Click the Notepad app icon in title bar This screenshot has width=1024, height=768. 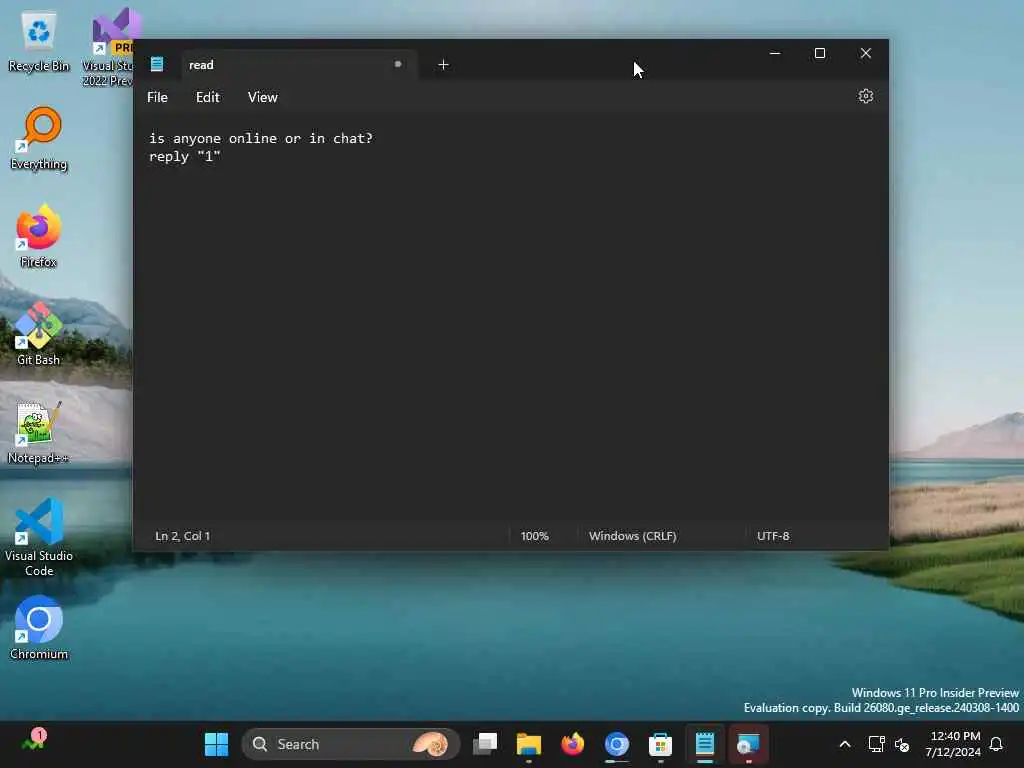pyautogui.click(x=157, y=64)
